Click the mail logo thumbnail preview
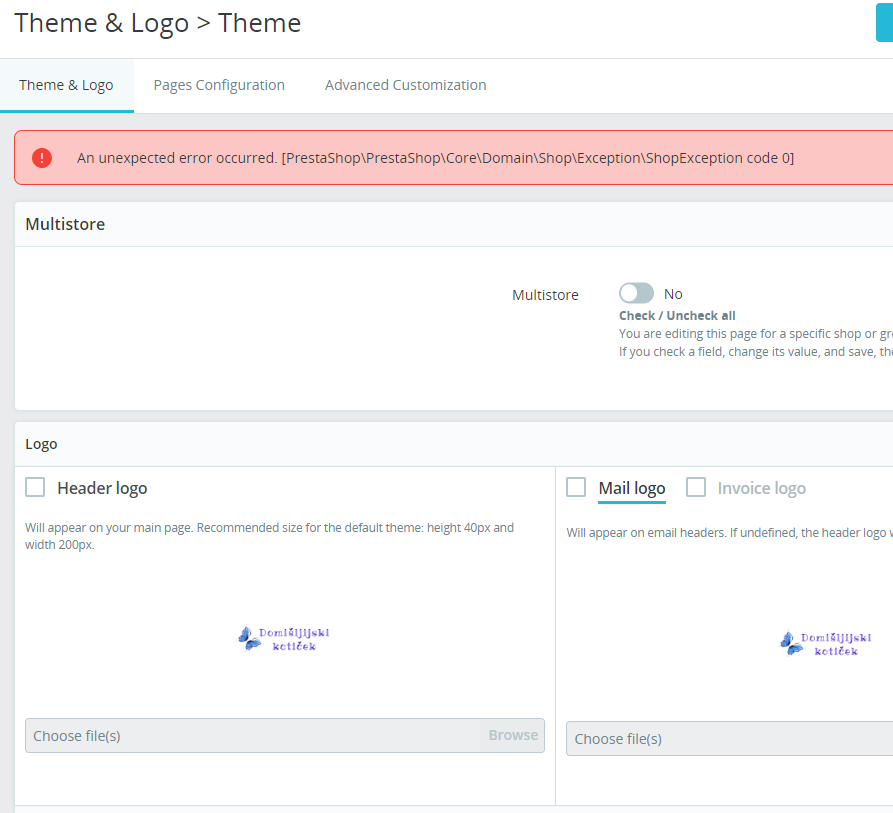The width and height of the screenshot is (893, 813). tap(826, 641)
